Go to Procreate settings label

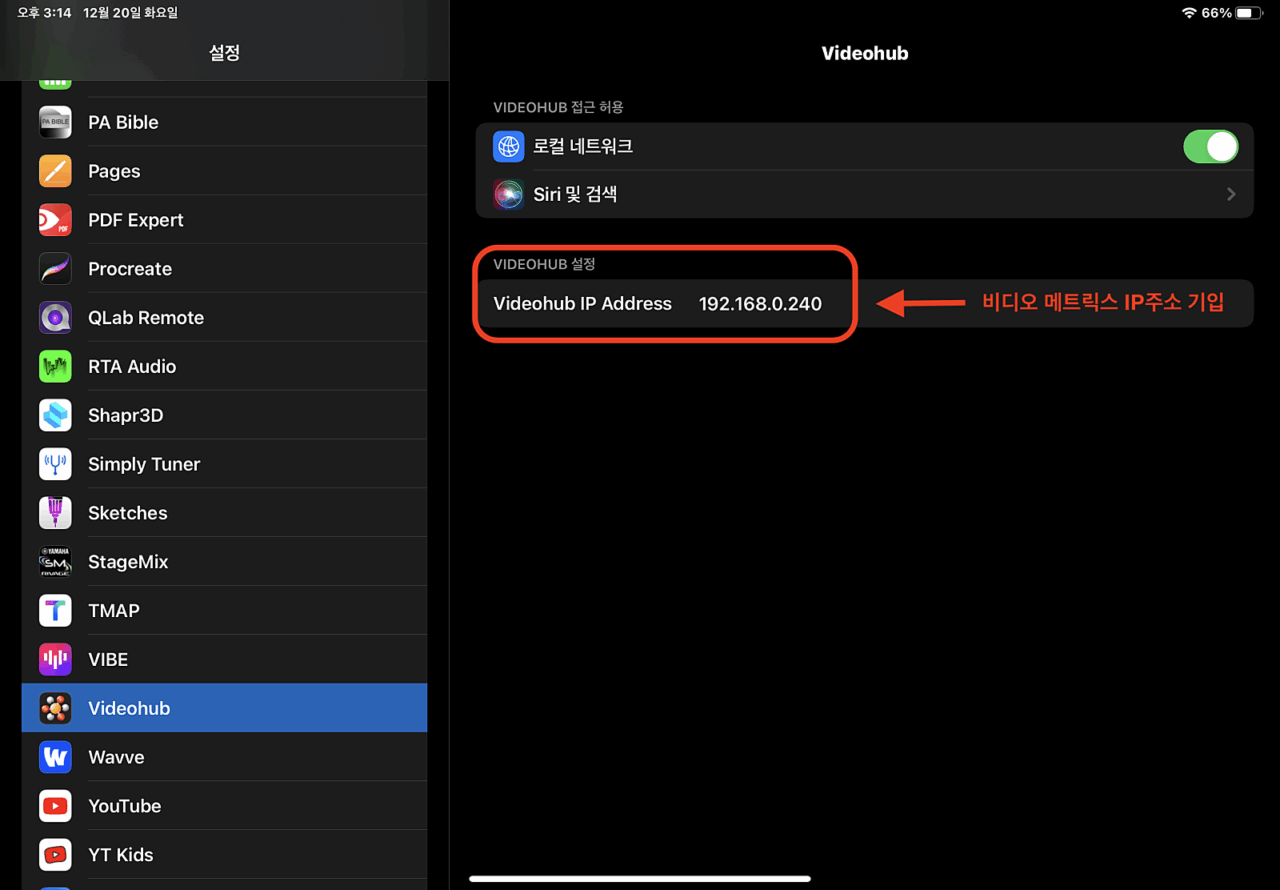[x=130, y=269]
